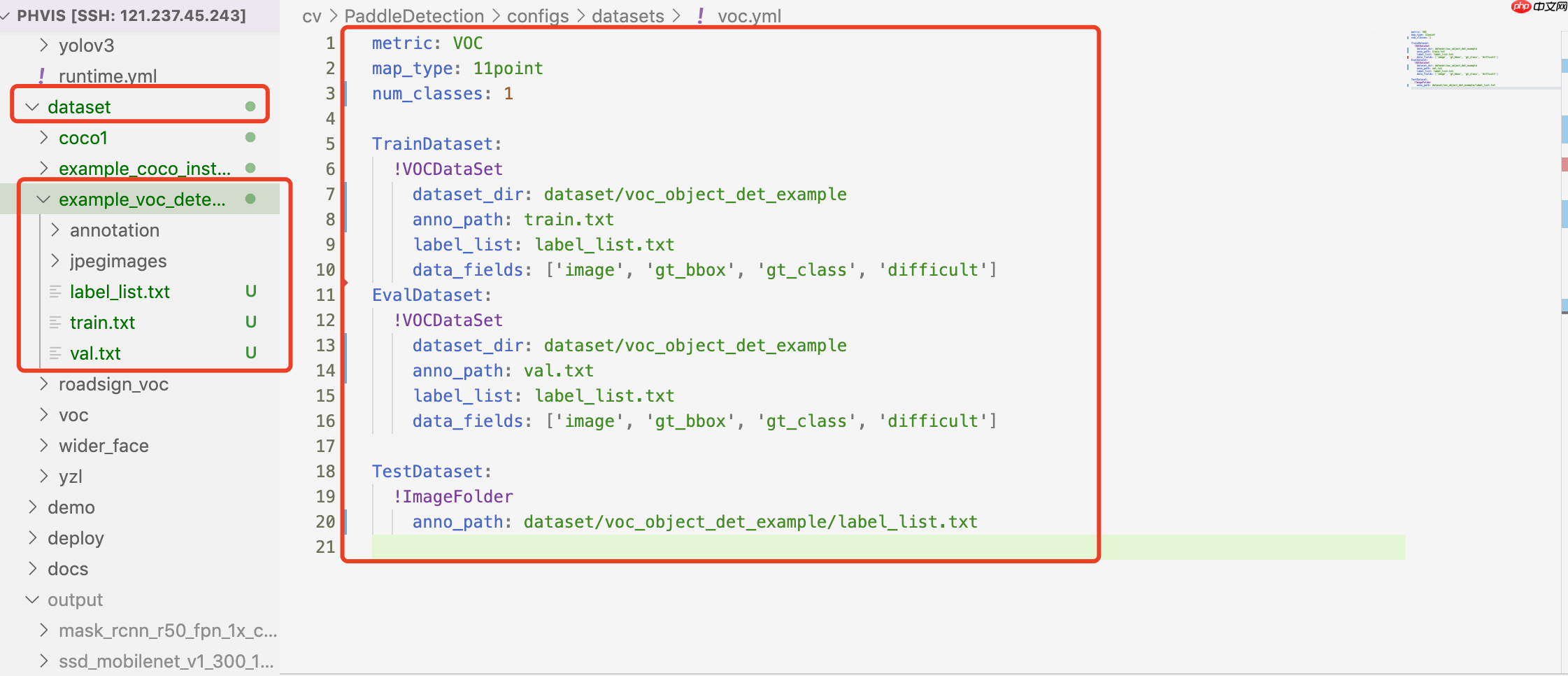The height and width of the screenshot is (676, 1568).
Task: Click the YAML icon in the breadcrumb before voc.yml
Action: point(700,15)
